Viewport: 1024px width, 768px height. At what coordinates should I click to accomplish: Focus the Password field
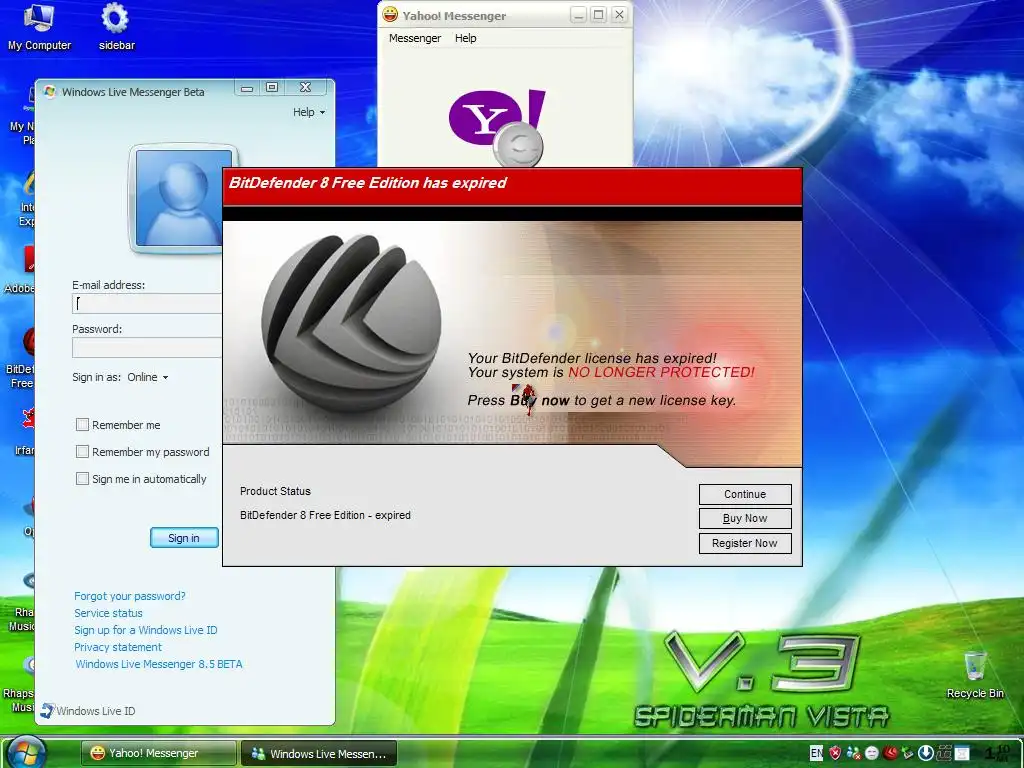147,347
